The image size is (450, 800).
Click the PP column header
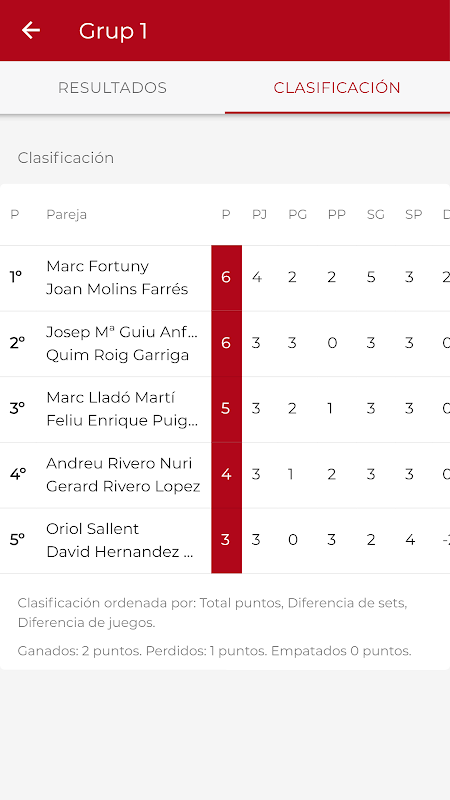pyautogui.click(x=337, y=215)
